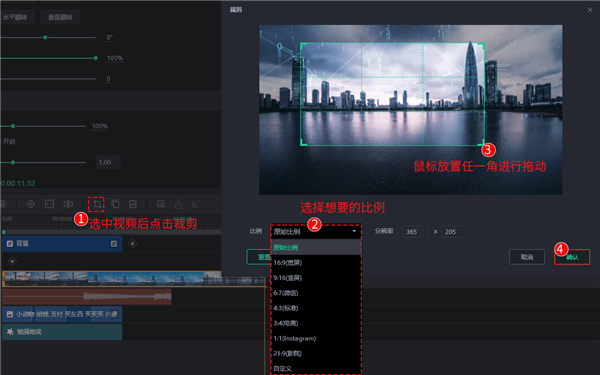Confirm the crop with the 确认 button
The width and height of the screenshot is (600, 375).
572,257
